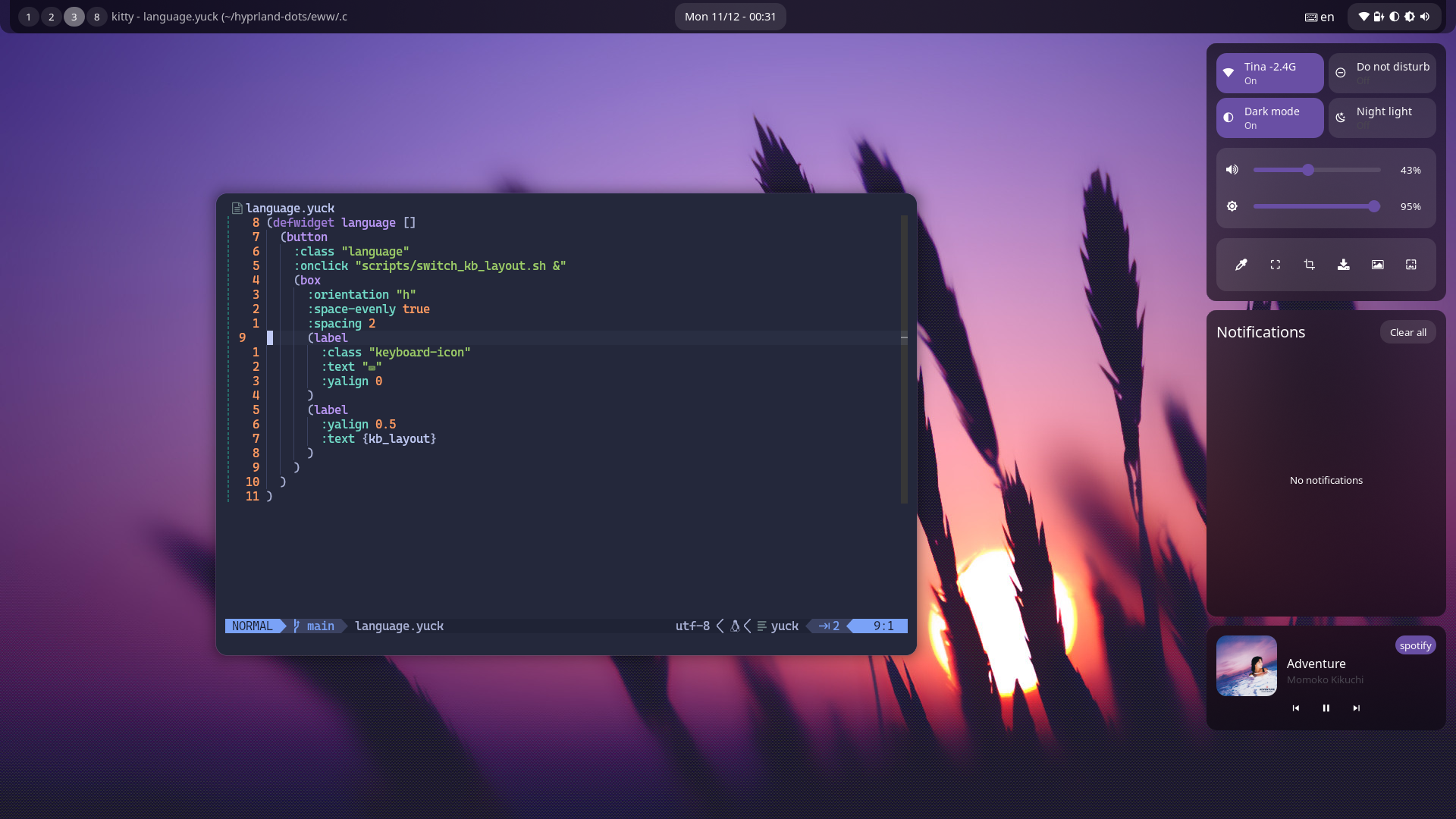Enable the Night light tile

(x=1382, y=118)
